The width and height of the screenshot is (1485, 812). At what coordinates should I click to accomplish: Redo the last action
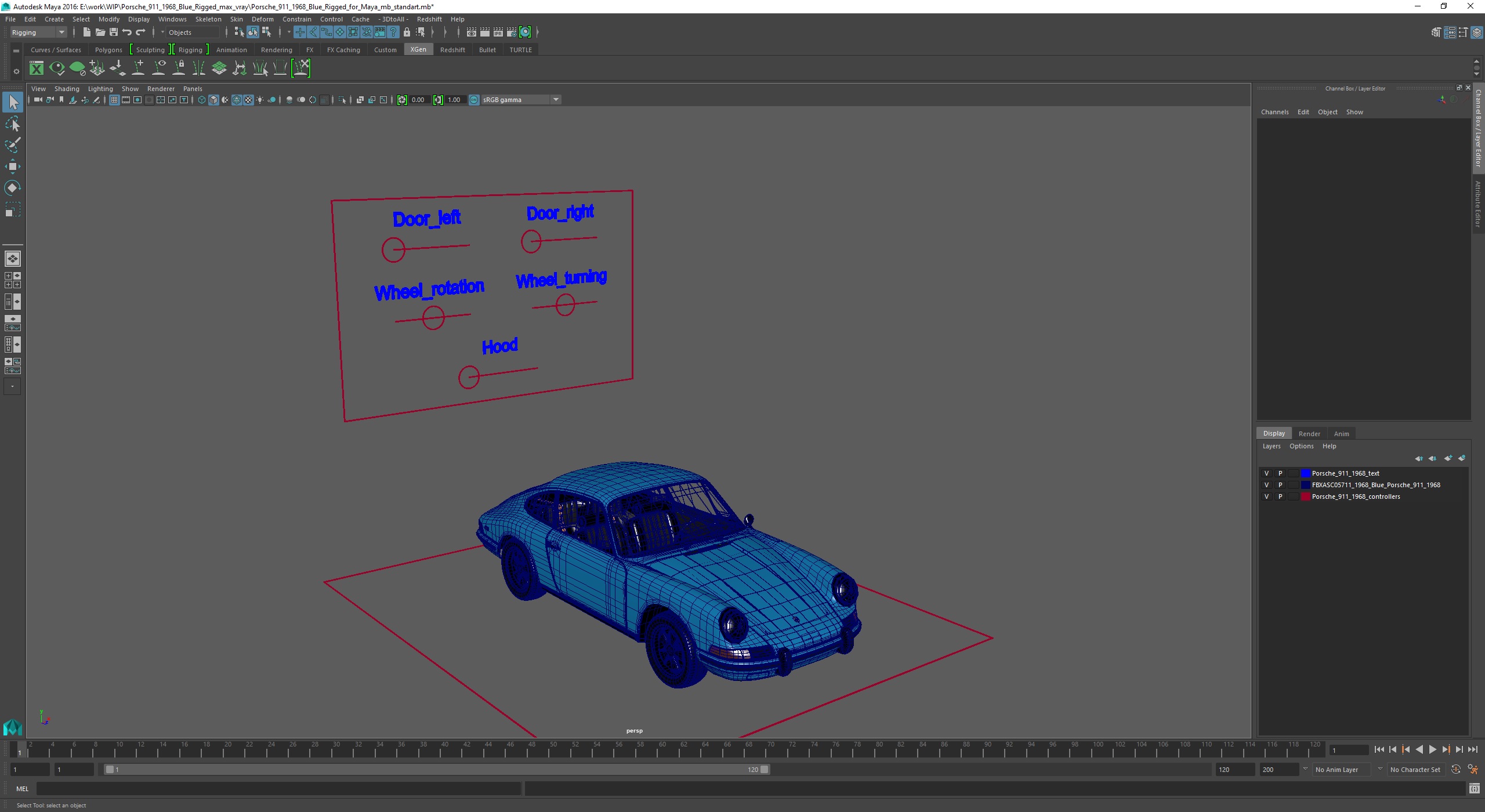point(140,32)
